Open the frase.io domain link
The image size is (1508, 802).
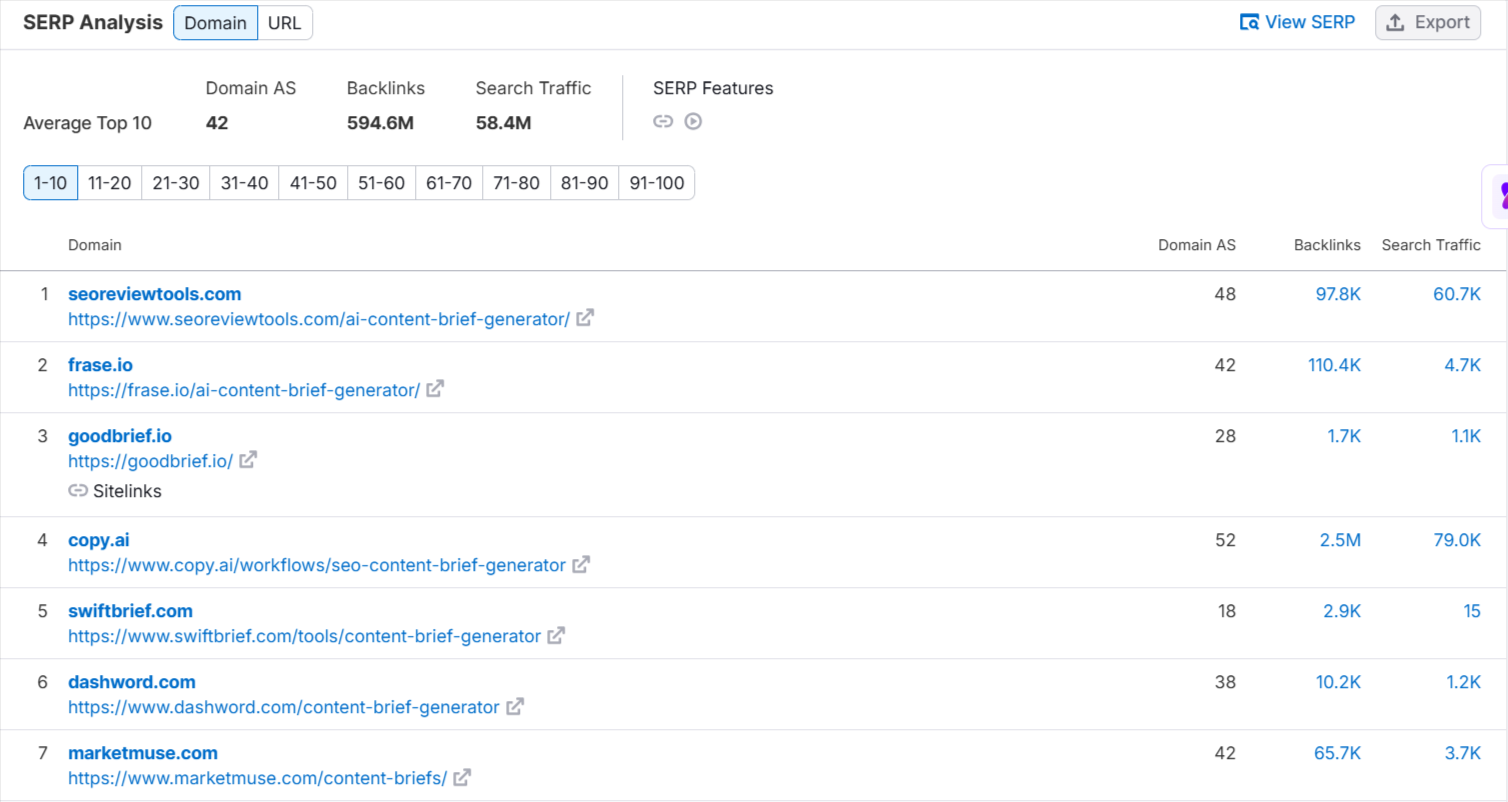(x=100, y=365)
